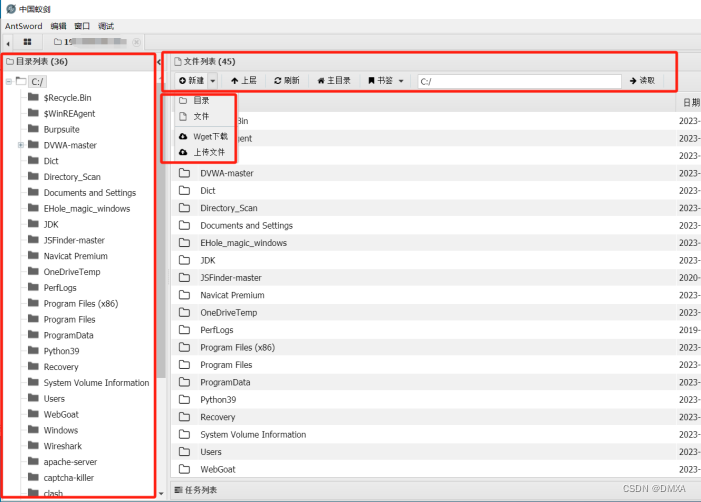The height and width of the screenshot is (502, 701).
Task: Click DVWA-master folder icon in file list
Action: coord(184,173)
